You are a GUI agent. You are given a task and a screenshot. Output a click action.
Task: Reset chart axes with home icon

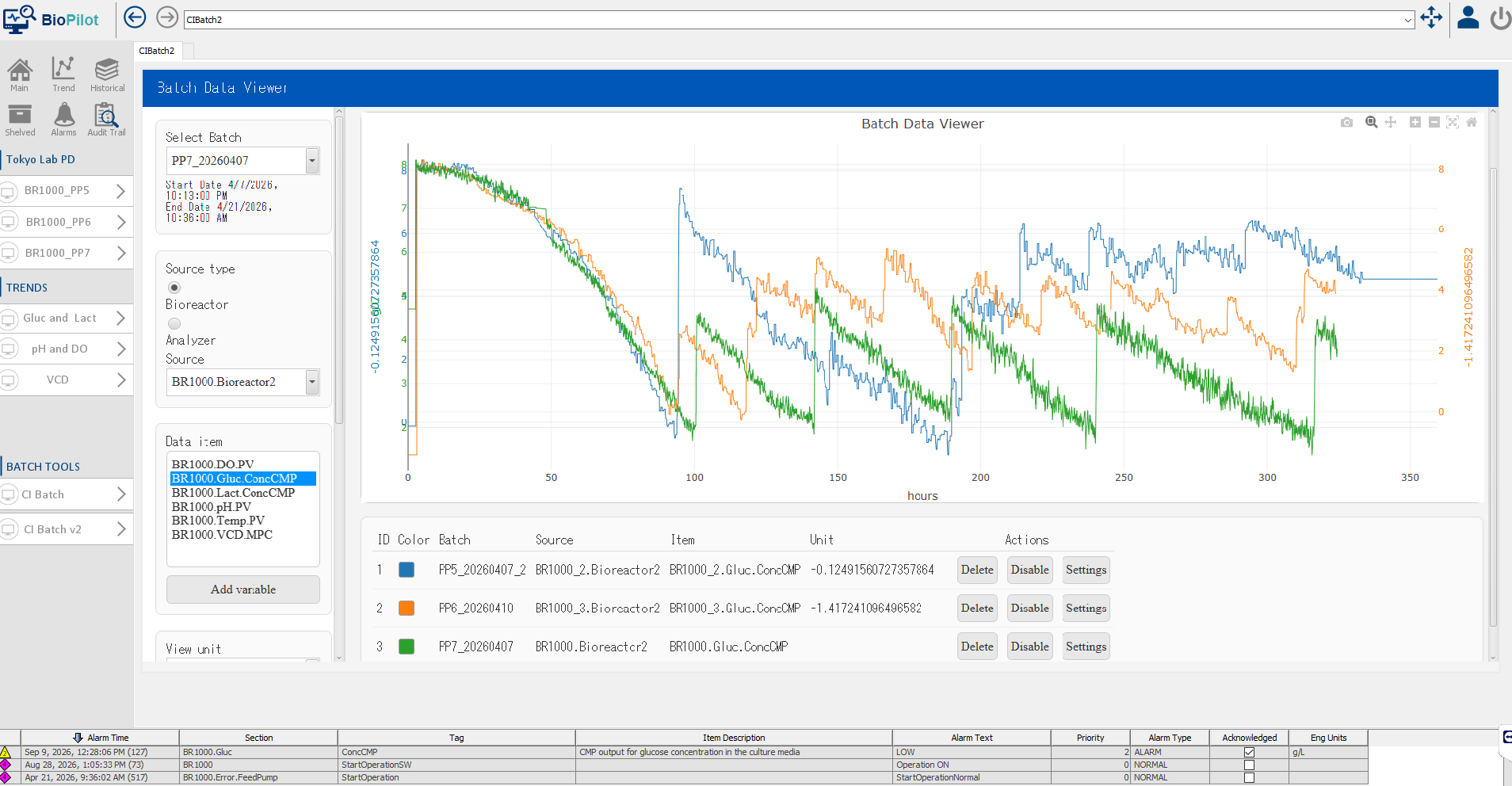point(1472,122)
